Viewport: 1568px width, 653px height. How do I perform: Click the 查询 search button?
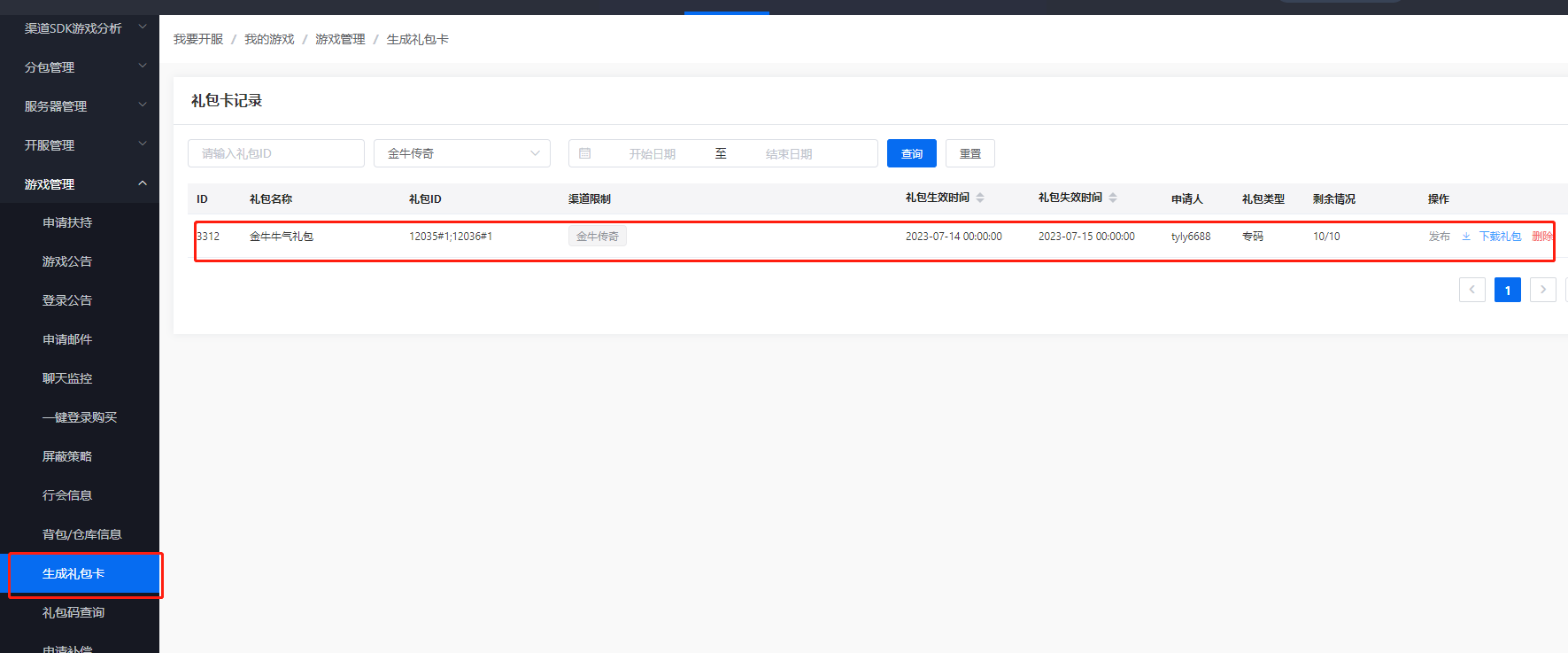click(x=912, y=153)
